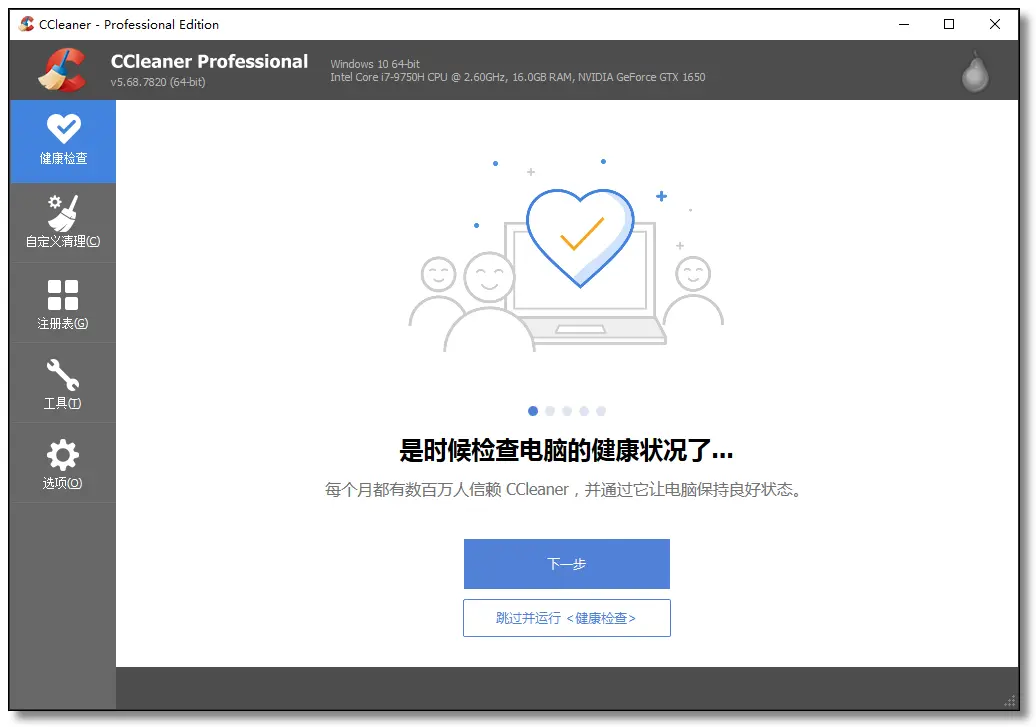Switch to the fourth carousel page dot

[x=584, y=411]
